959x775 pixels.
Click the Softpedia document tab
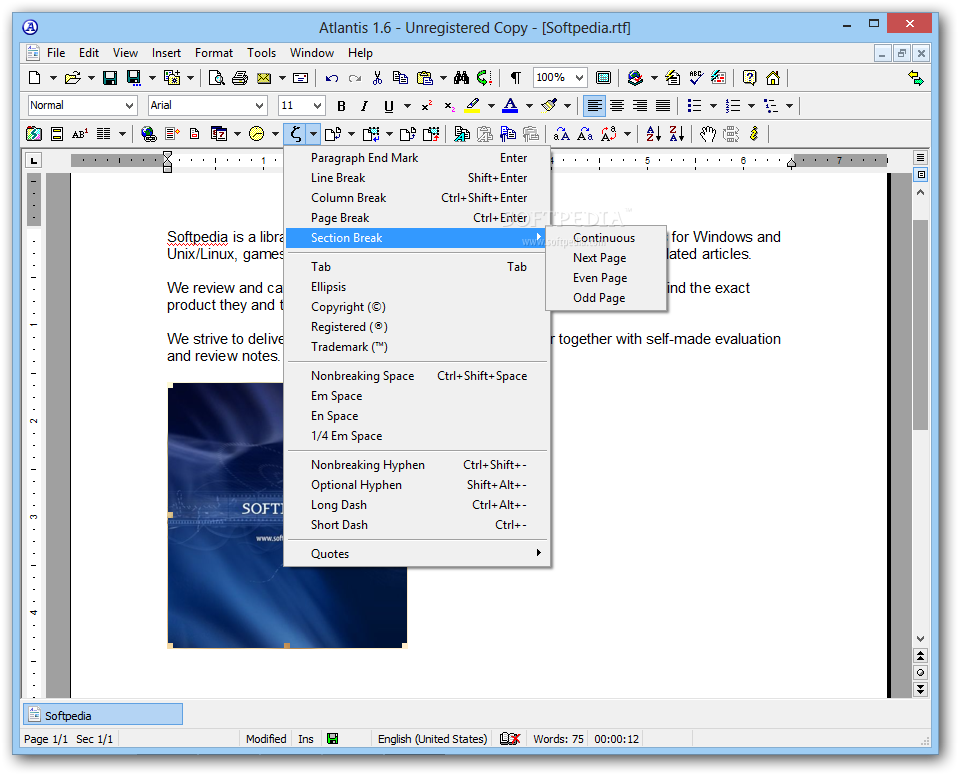pyautogui.click(x=103, y=714)
